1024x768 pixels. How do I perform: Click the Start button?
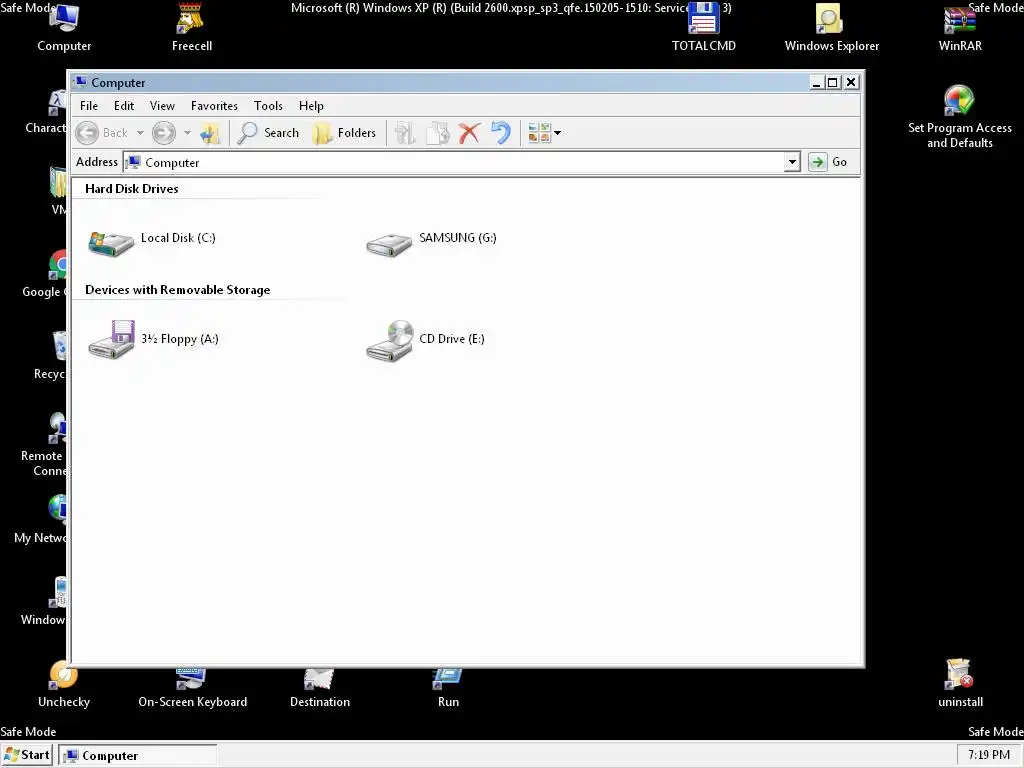pos(27,755)
